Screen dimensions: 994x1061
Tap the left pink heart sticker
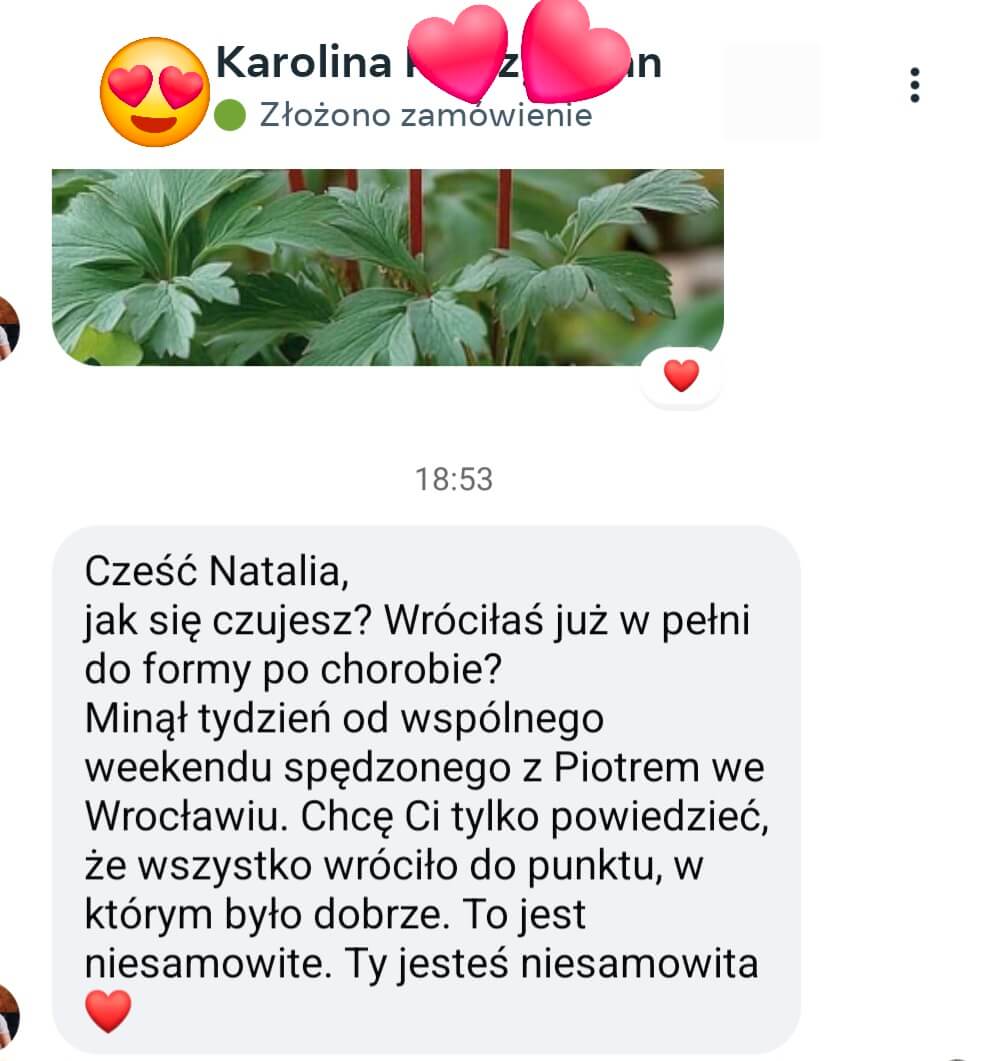[458, 51]
